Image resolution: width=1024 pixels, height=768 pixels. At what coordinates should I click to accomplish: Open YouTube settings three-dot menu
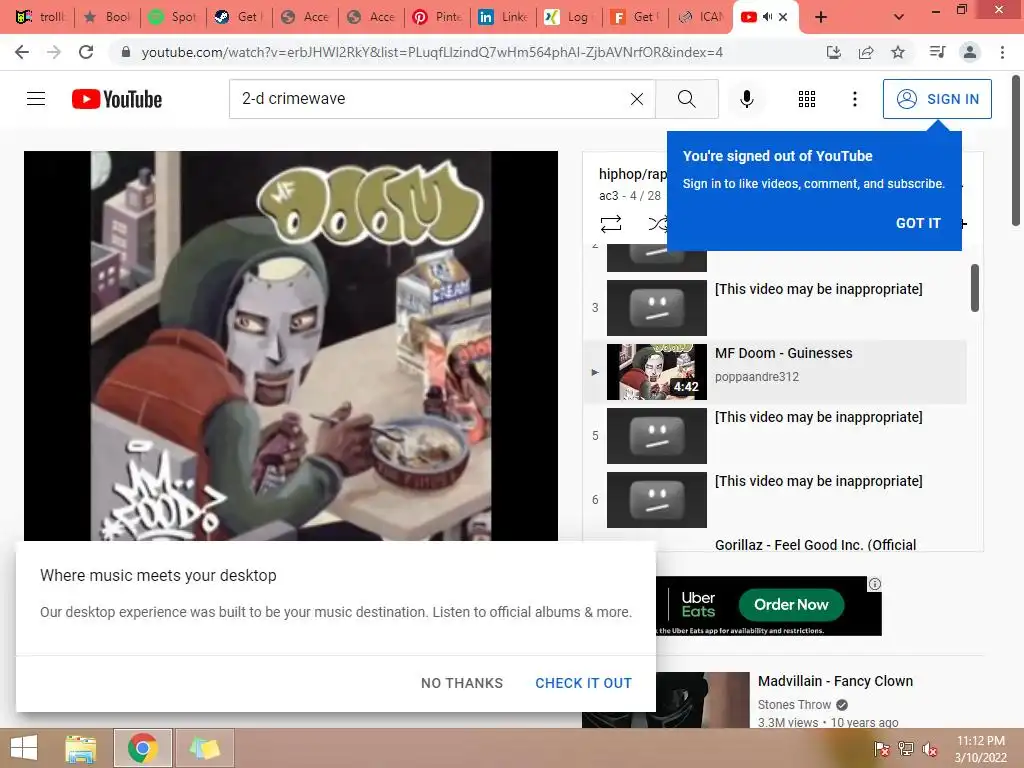click(854, 99)
